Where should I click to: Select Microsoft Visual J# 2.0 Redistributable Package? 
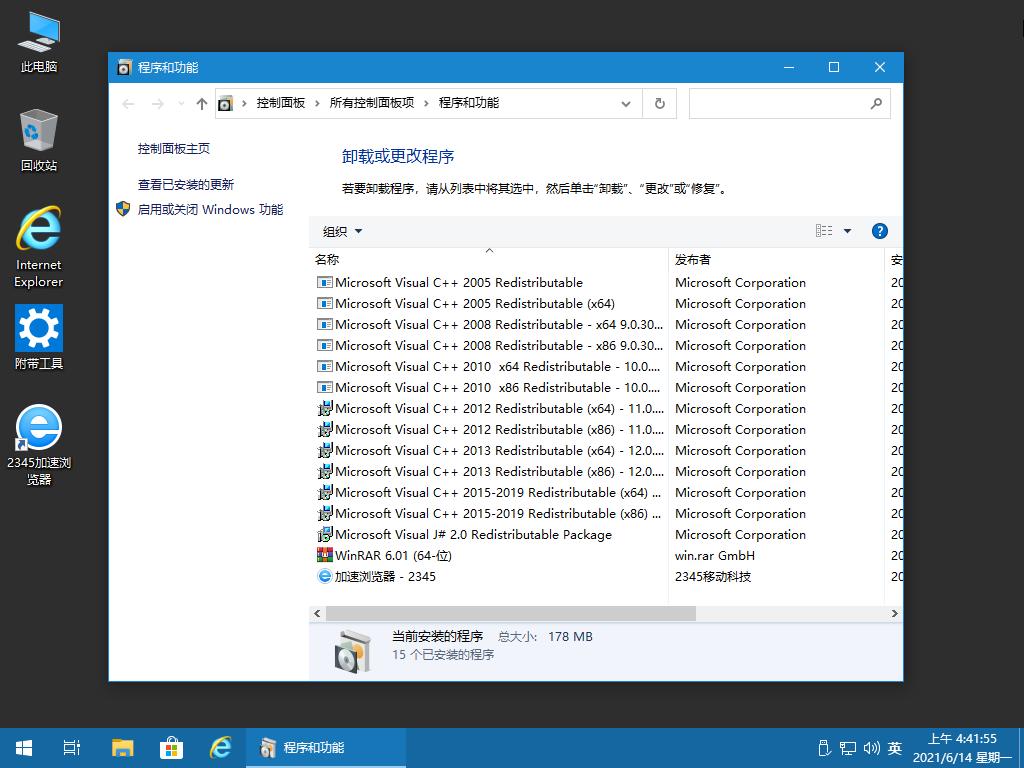pyautogui.click(x=464, y=534)
